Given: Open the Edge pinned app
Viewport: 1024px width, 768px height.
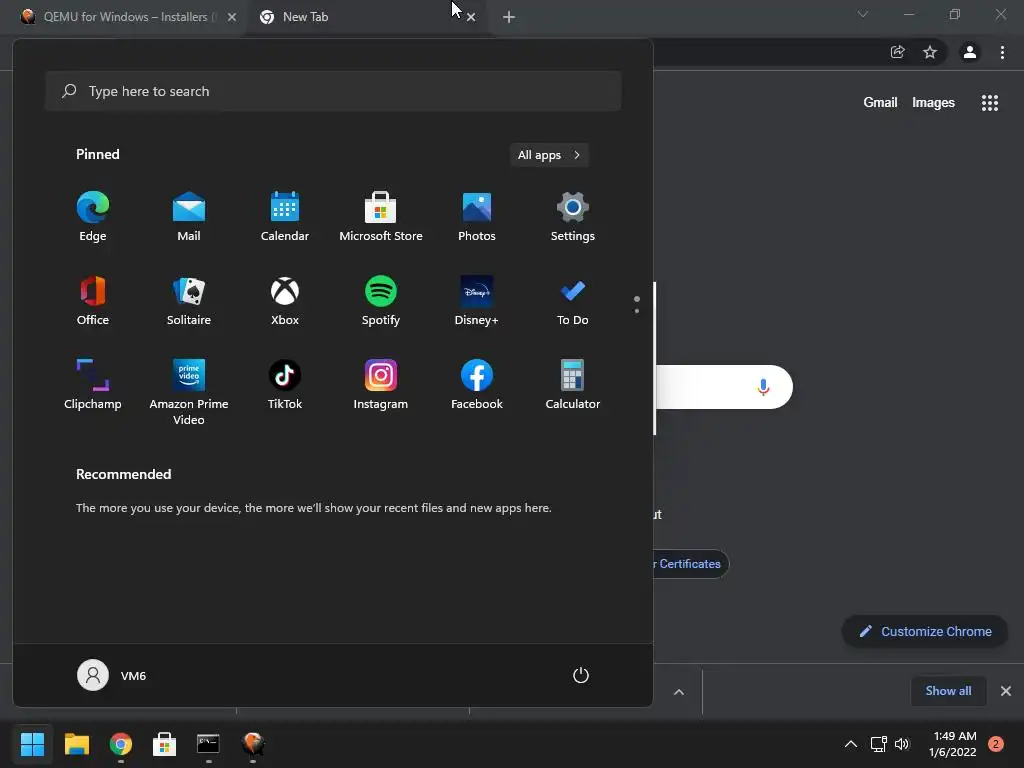Looking at the screenshot, I should (93, 216).
